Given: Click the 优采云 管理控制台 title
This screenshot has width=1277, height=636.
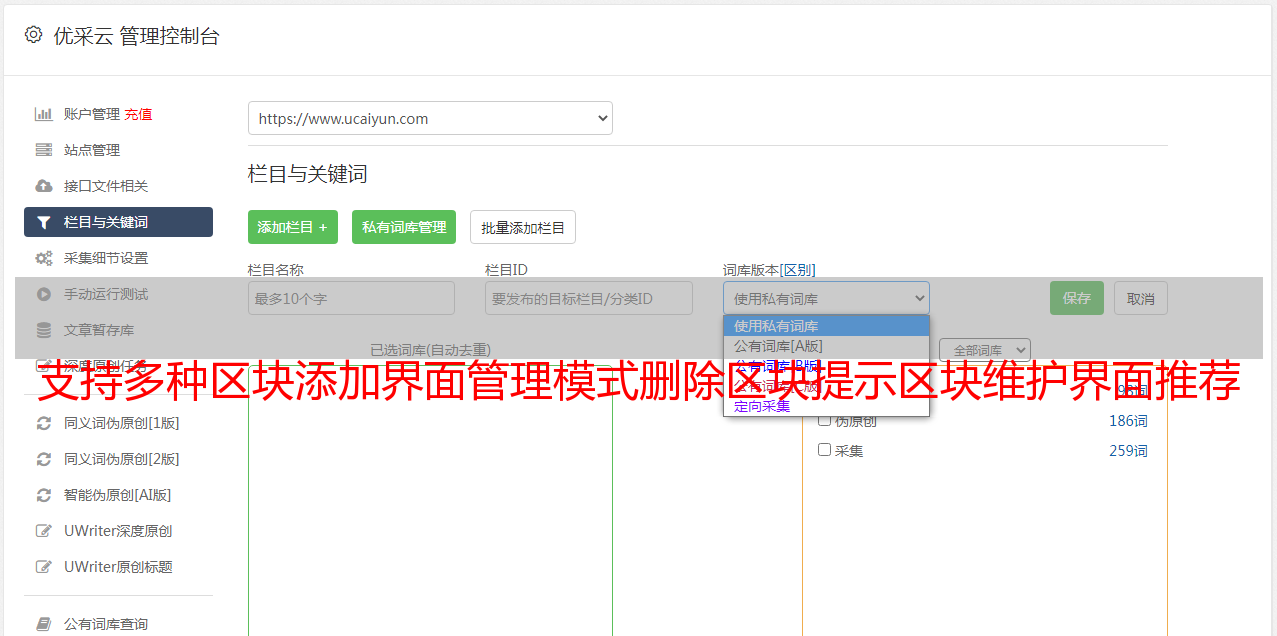Looking at the screenshot, I should click(x=136, y=36).
